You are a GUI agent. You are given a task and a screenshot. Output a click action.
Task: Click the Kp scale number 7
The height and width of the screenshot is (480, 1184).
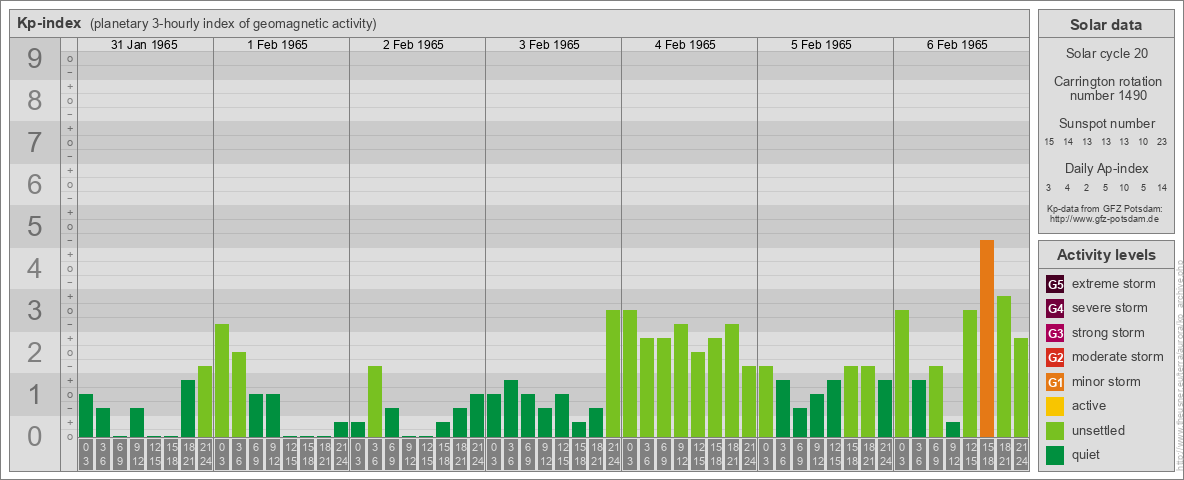(34, 143)
